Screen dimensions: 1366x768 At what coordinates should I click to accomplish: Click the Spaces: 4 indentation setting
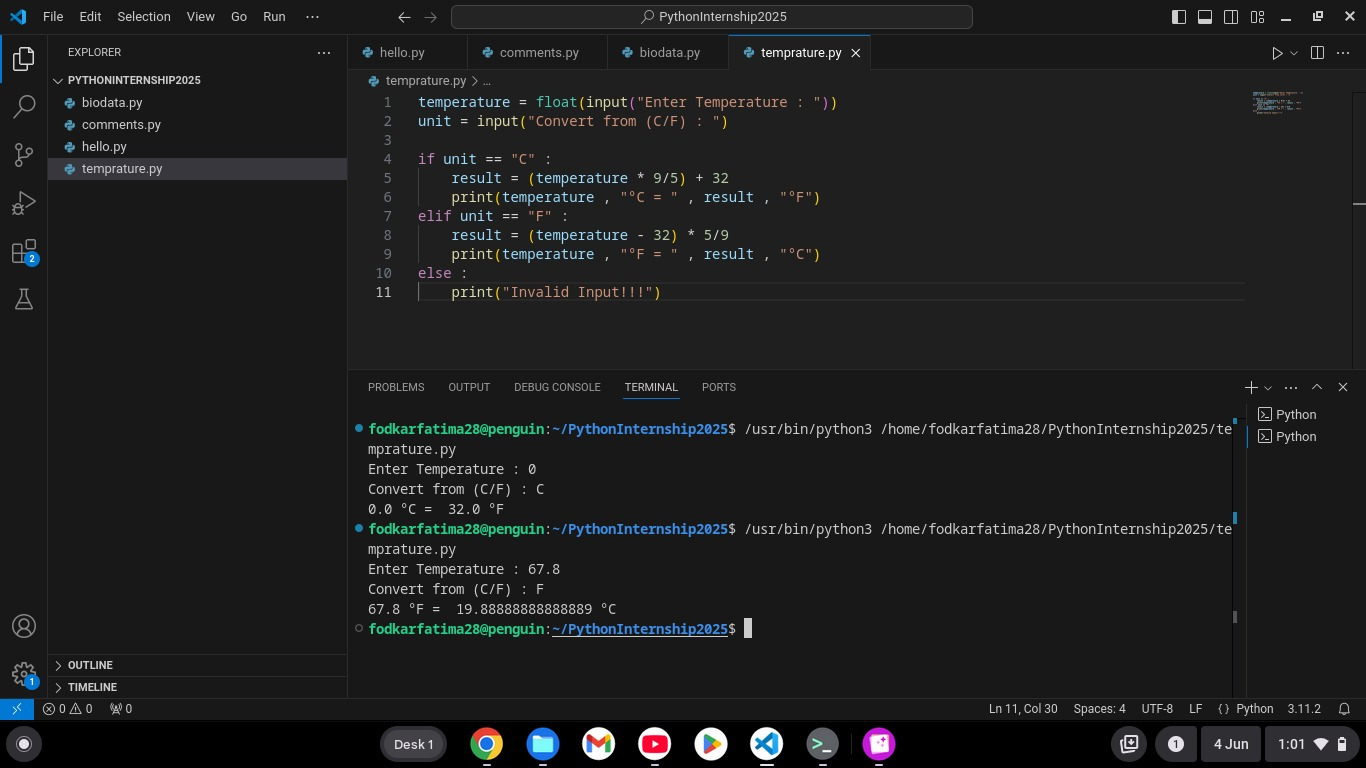(1099, 709)
